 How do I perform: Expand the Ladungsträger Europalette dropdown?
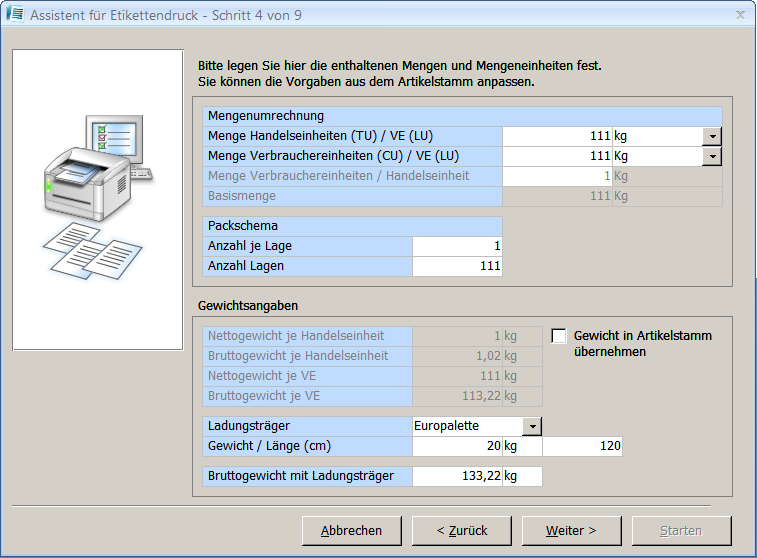[533, 426]
